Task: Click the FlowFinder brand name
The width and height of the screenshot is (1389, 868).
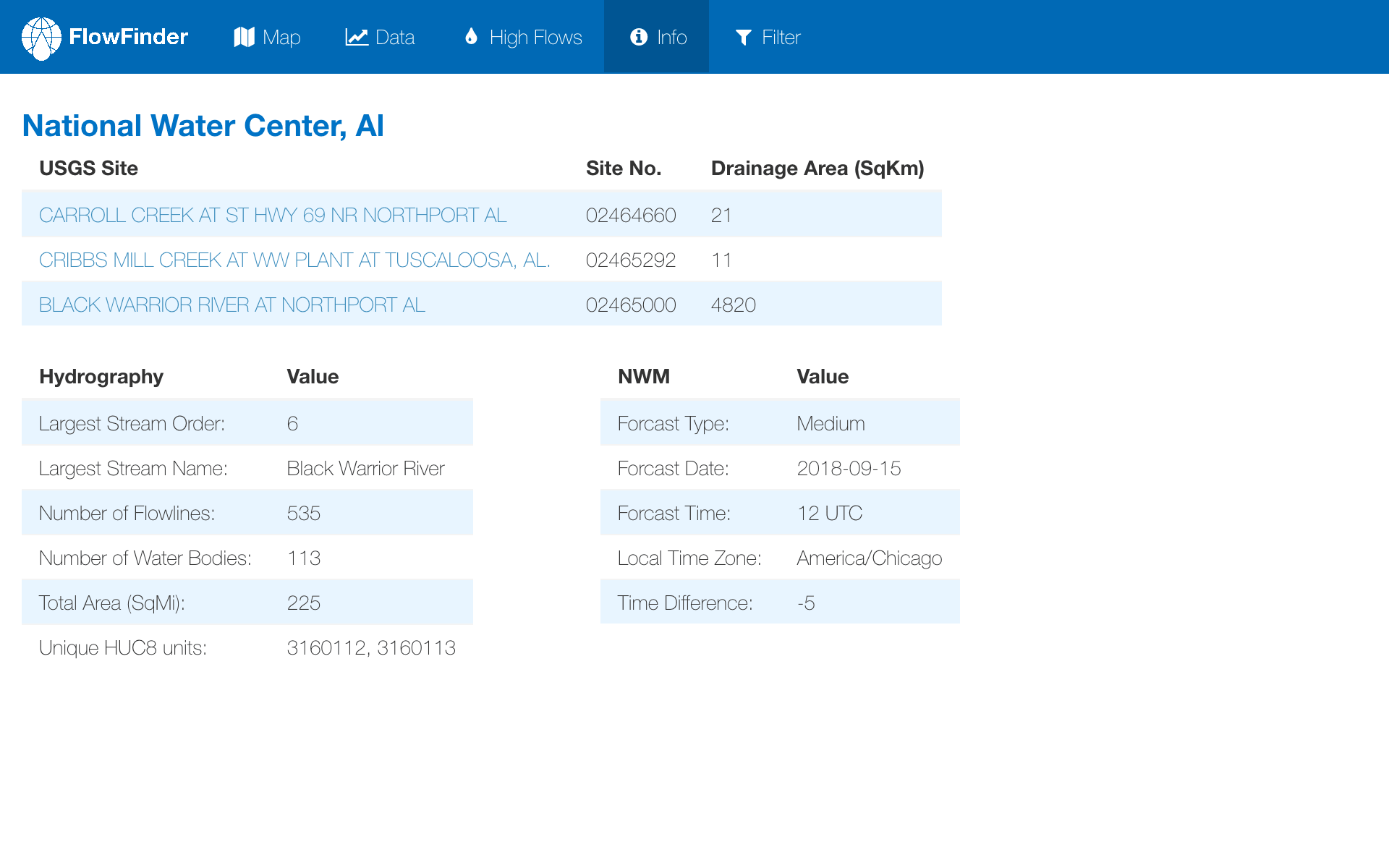Action: coord(129,37)
